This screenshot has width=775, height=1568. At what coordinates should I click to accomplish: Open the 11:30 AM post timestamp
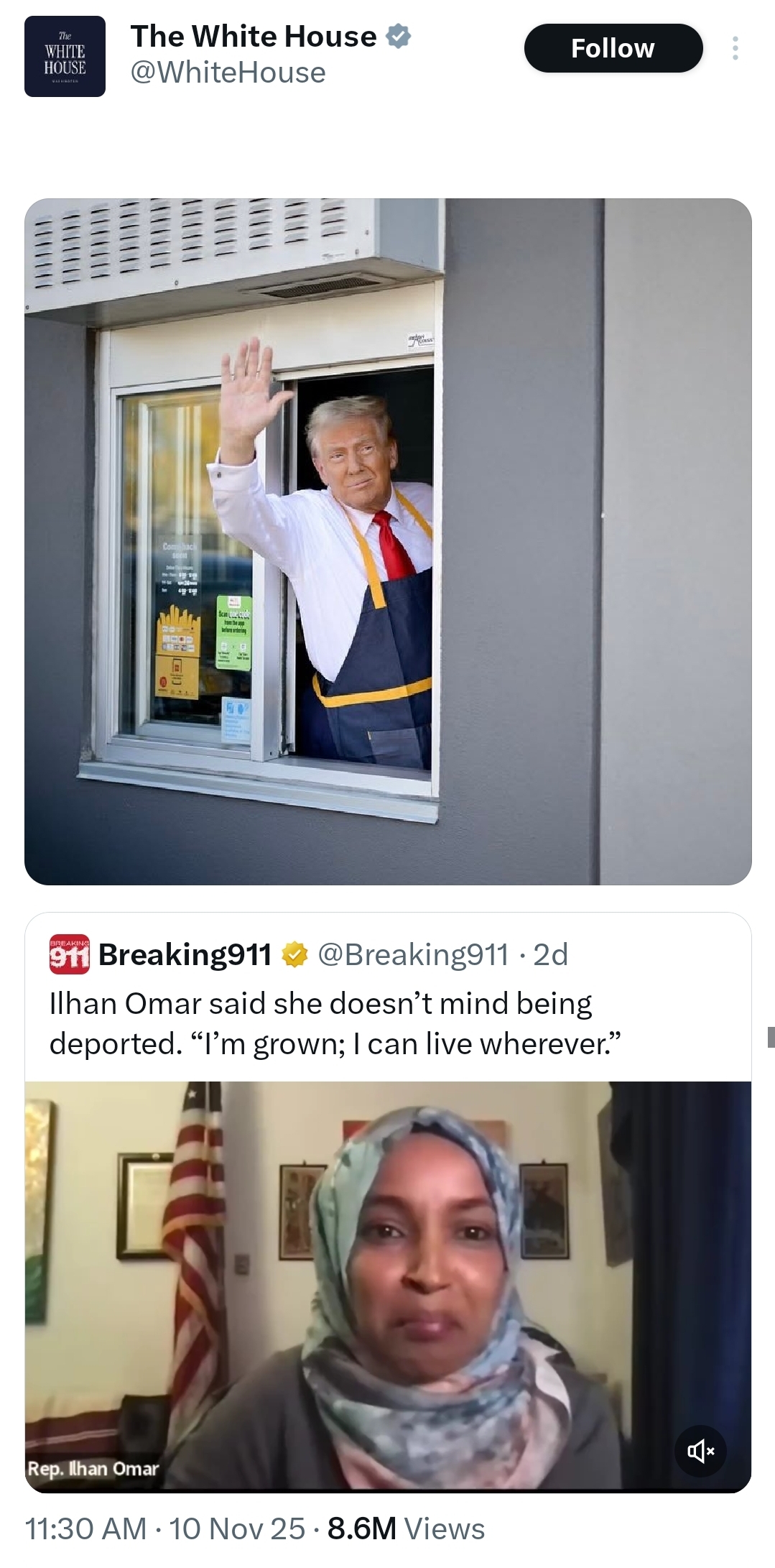[x=85, y=1528]
